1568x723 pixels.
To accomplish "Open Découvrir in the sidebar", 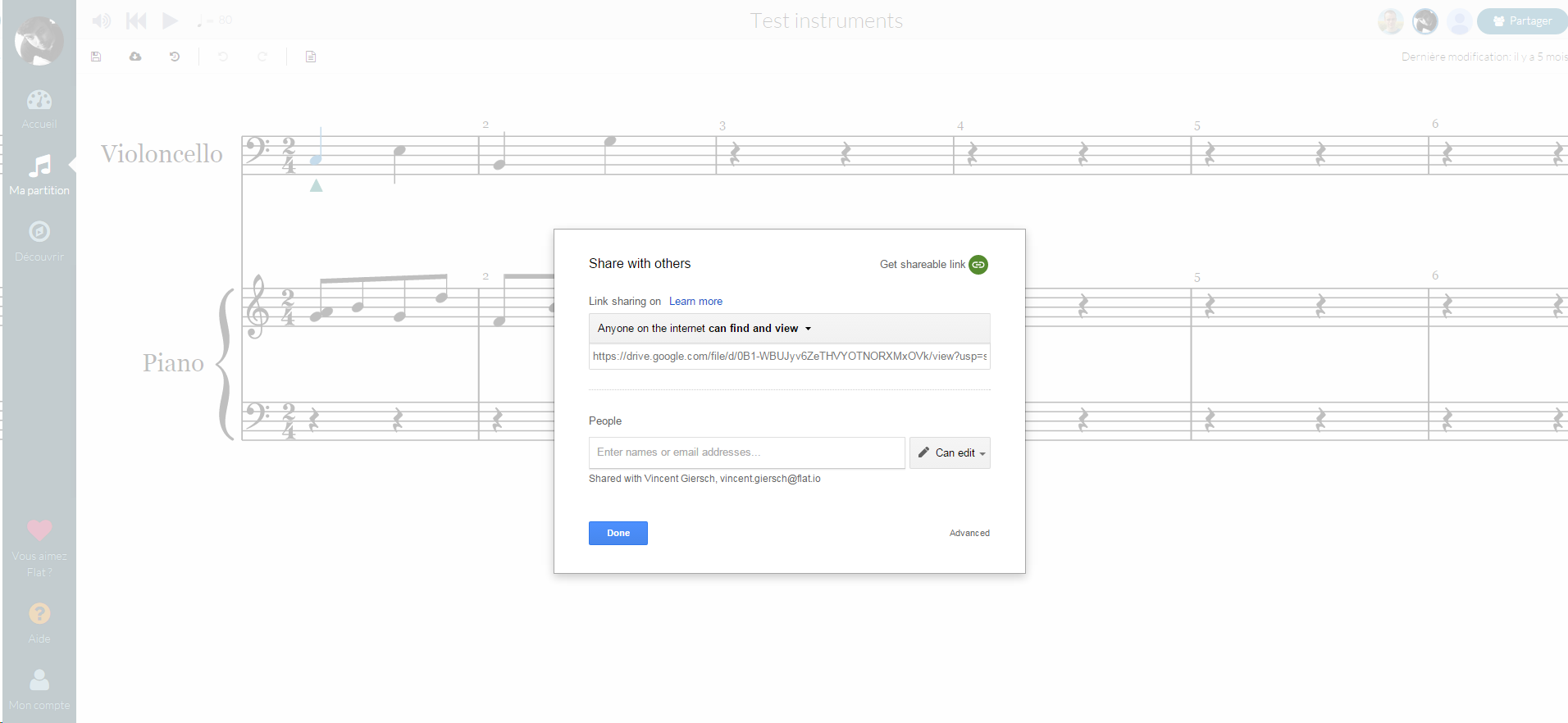I will [x=39, y=241].
